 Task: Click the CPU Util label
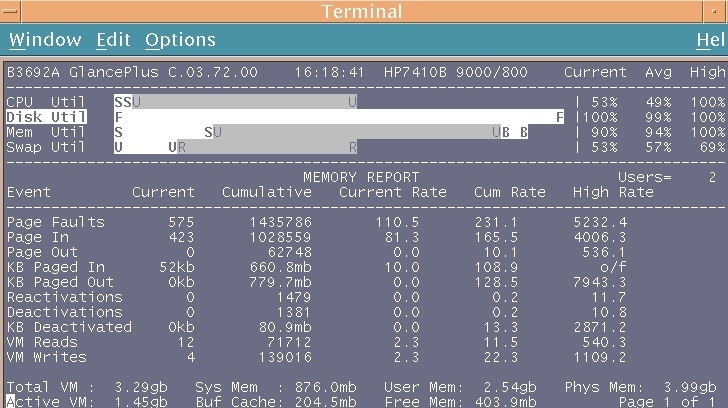(46, 102)
